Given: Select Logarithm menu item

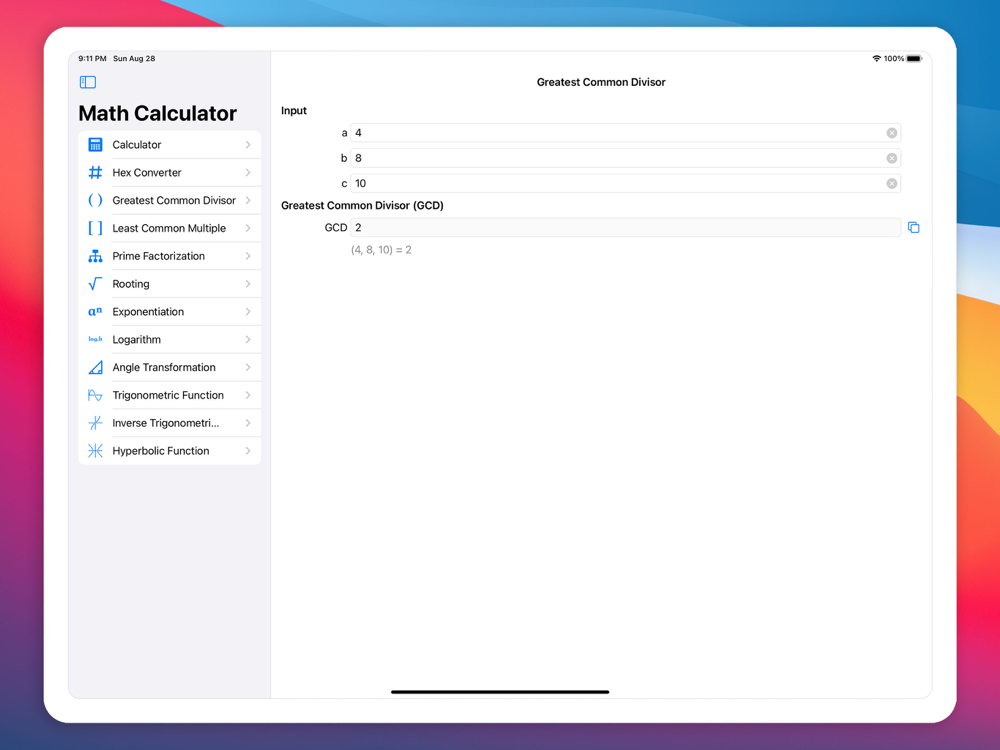Looking at the screenshot, I should pos(170,339).
